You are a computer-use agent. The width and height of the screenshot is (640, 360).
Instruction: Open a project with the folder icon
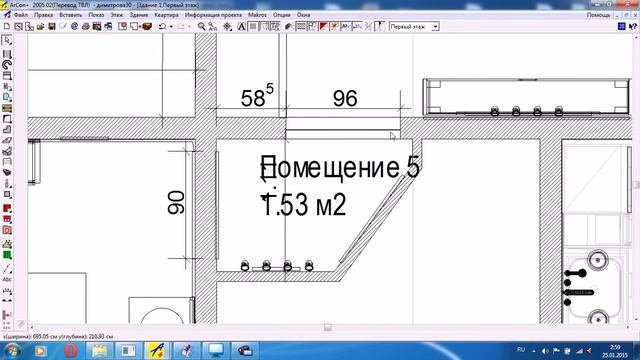[x=40, y=27]
